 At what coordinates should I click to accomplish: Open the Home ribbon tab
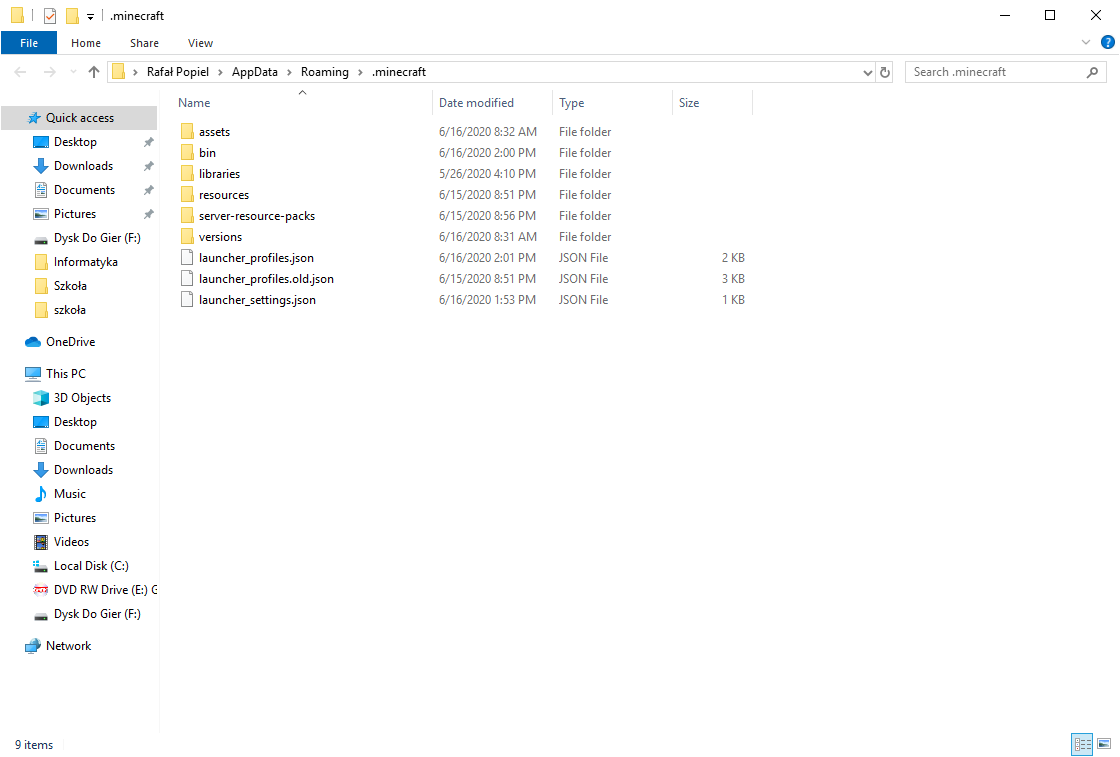[86, 43]
